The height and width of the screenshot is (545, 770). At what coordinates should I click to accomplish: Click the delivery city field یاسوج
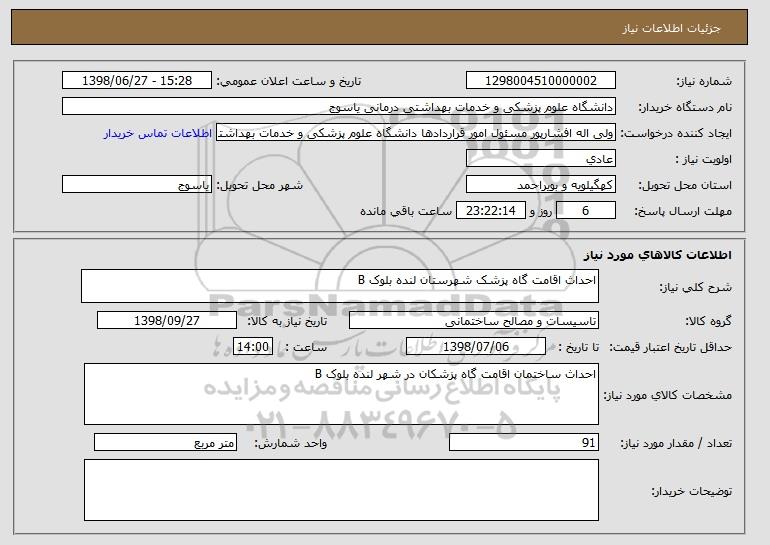(137, 185)
